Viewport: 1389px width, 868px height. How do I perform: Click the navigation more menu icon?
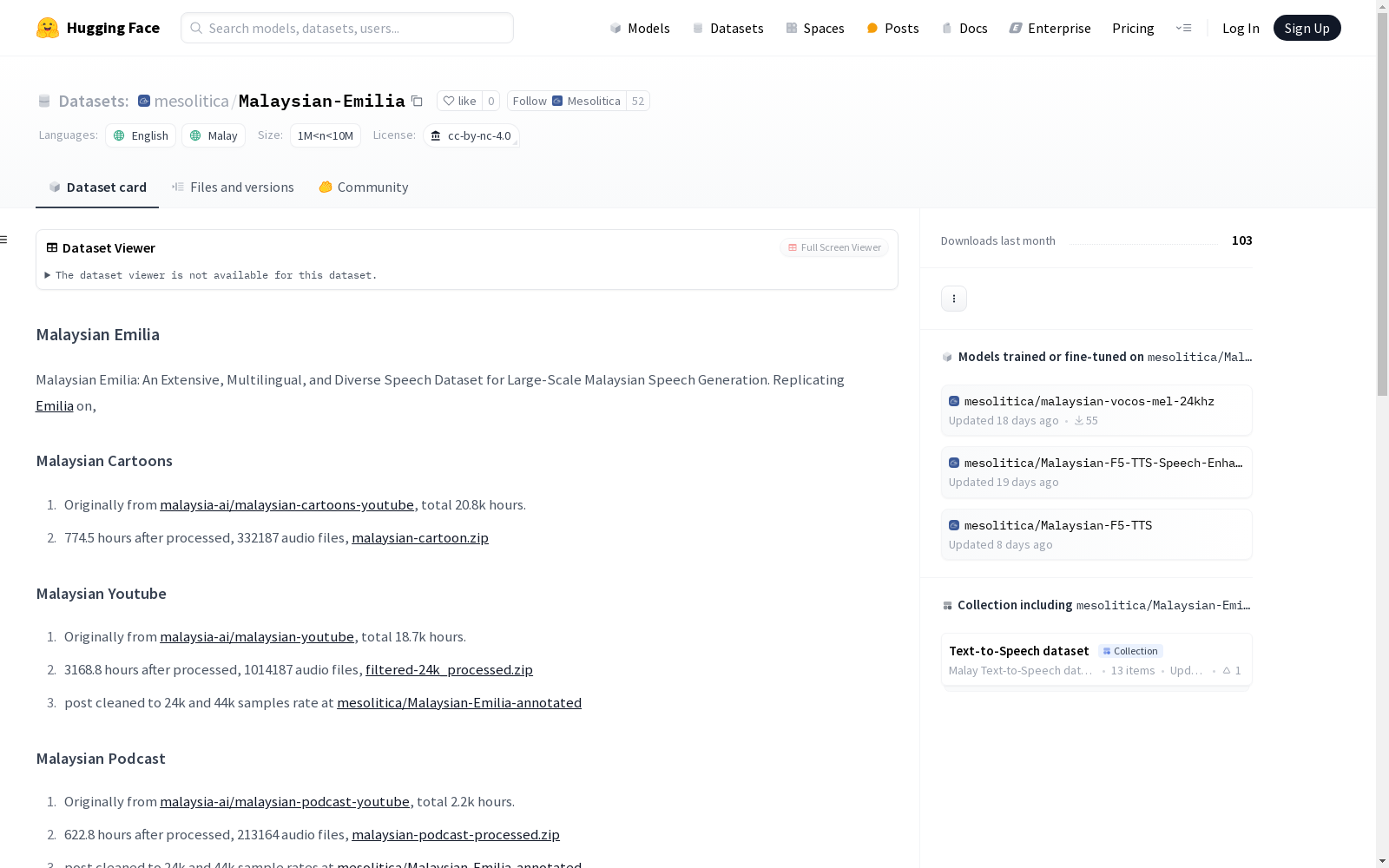coord(1183,28)
